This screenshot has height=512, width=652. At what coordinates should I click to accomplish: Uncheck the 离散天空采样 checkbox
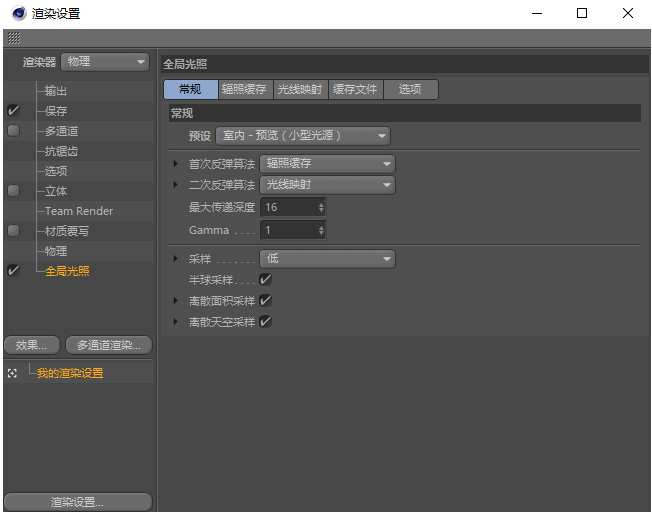click(265, 322)
